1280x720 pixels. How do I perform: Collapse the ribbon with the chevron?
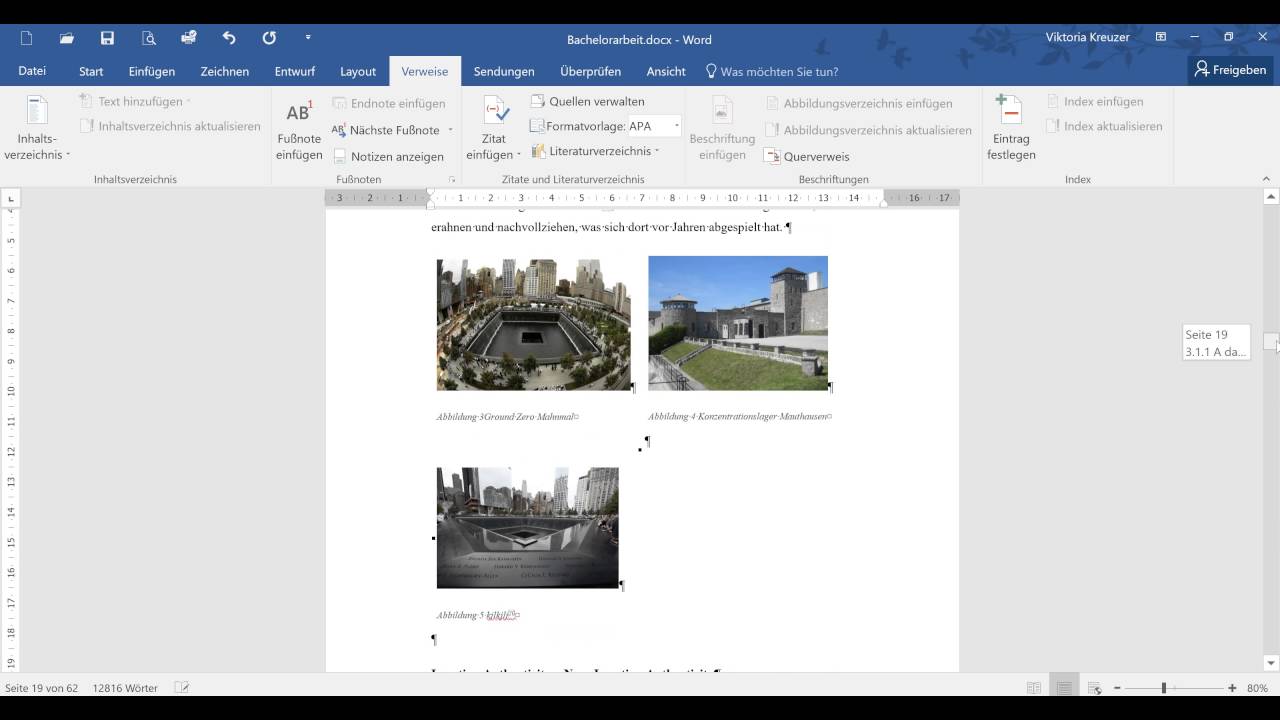pos(1266,179)
